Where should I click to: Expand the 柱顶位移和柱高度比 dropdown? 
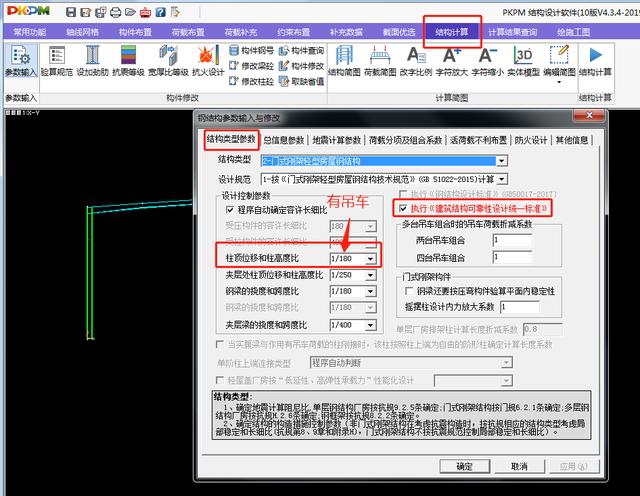[x=370, y=258]
